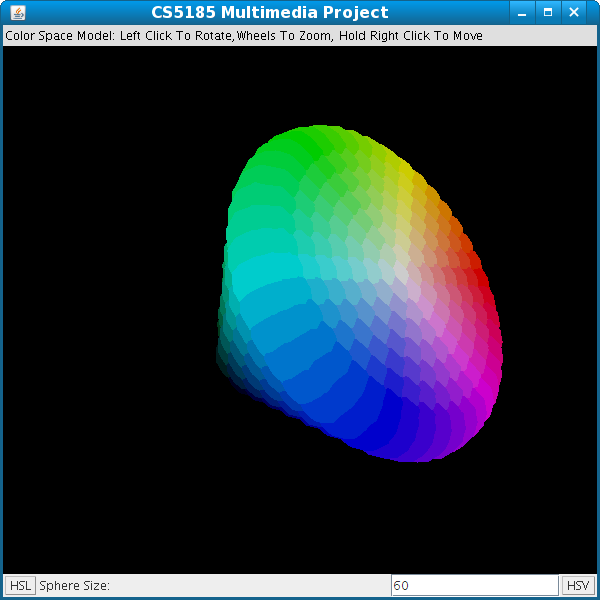600x600 pixels.
Task: Switch to HSV color model
Action: click(x=578, y=585)
